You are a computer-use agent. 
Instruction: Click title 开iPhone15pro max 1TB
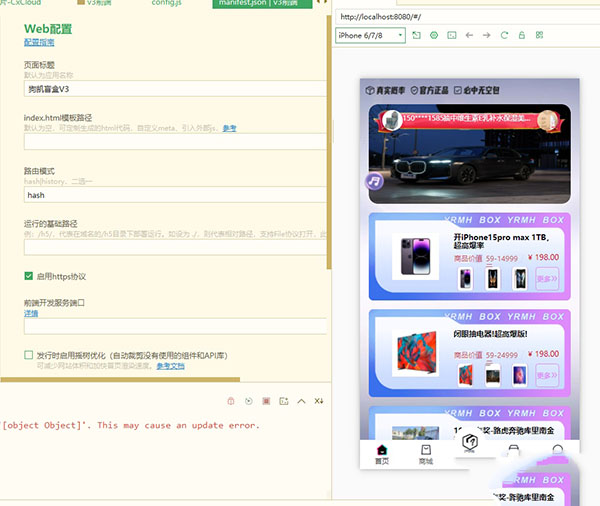coord(502,241)
